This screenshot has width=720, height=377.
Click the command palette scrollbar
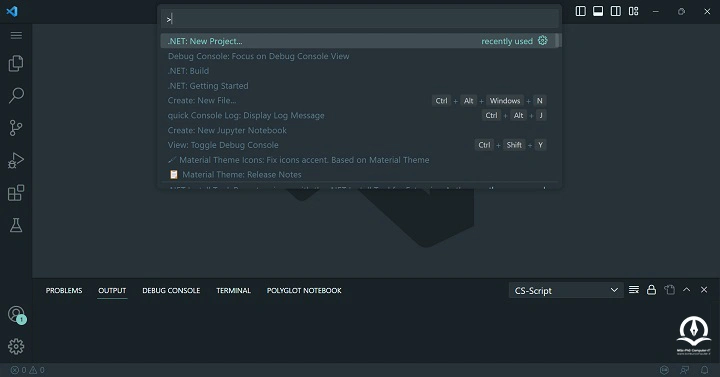point(557,40)
